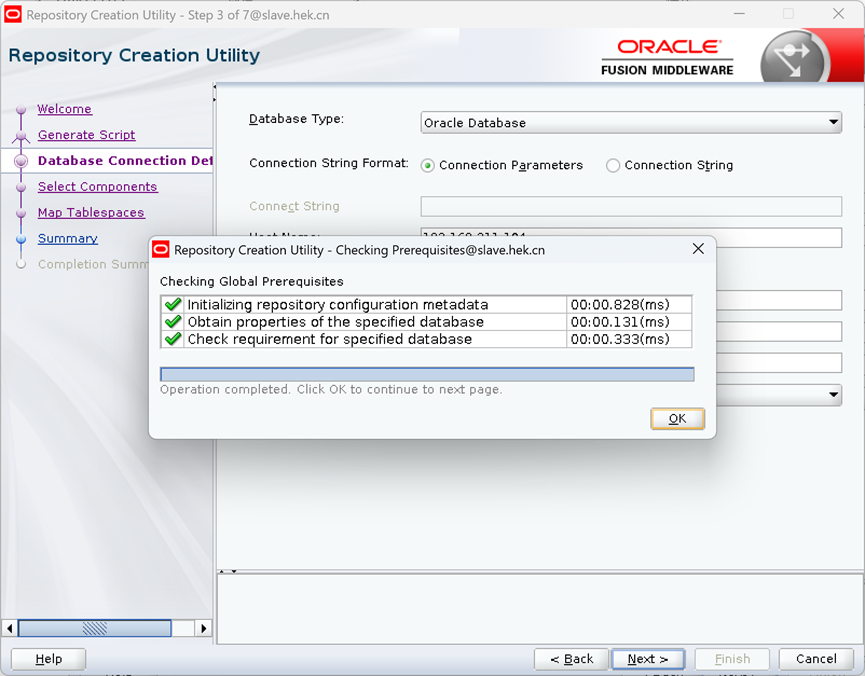Click the Database Connection step bullet icon
The height and width of the screenshot is (676, 865).
[21, 161]
